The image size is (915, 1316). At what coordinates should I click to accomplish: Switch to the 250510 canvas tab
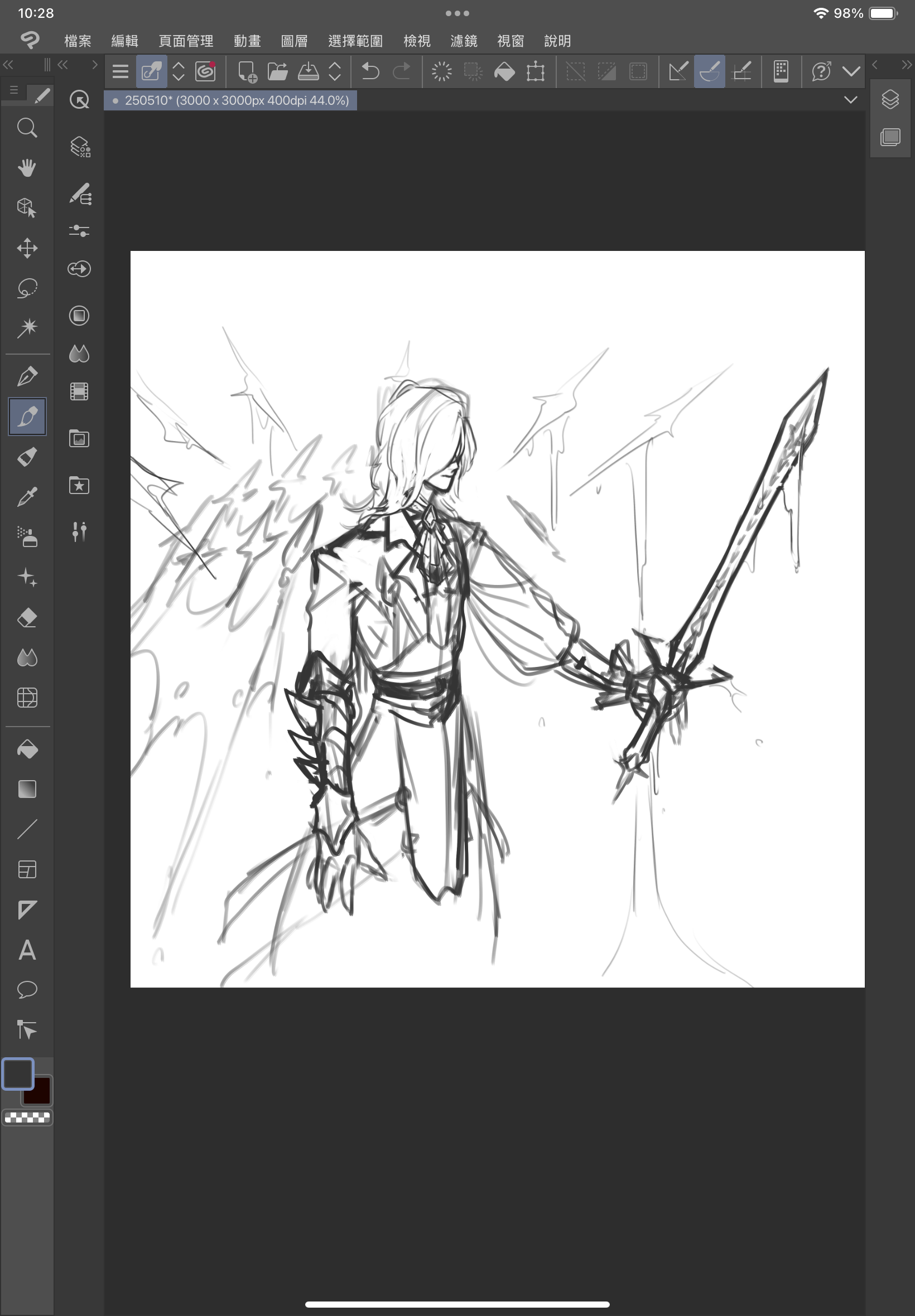pyautogui.click(x=230, y=100)
